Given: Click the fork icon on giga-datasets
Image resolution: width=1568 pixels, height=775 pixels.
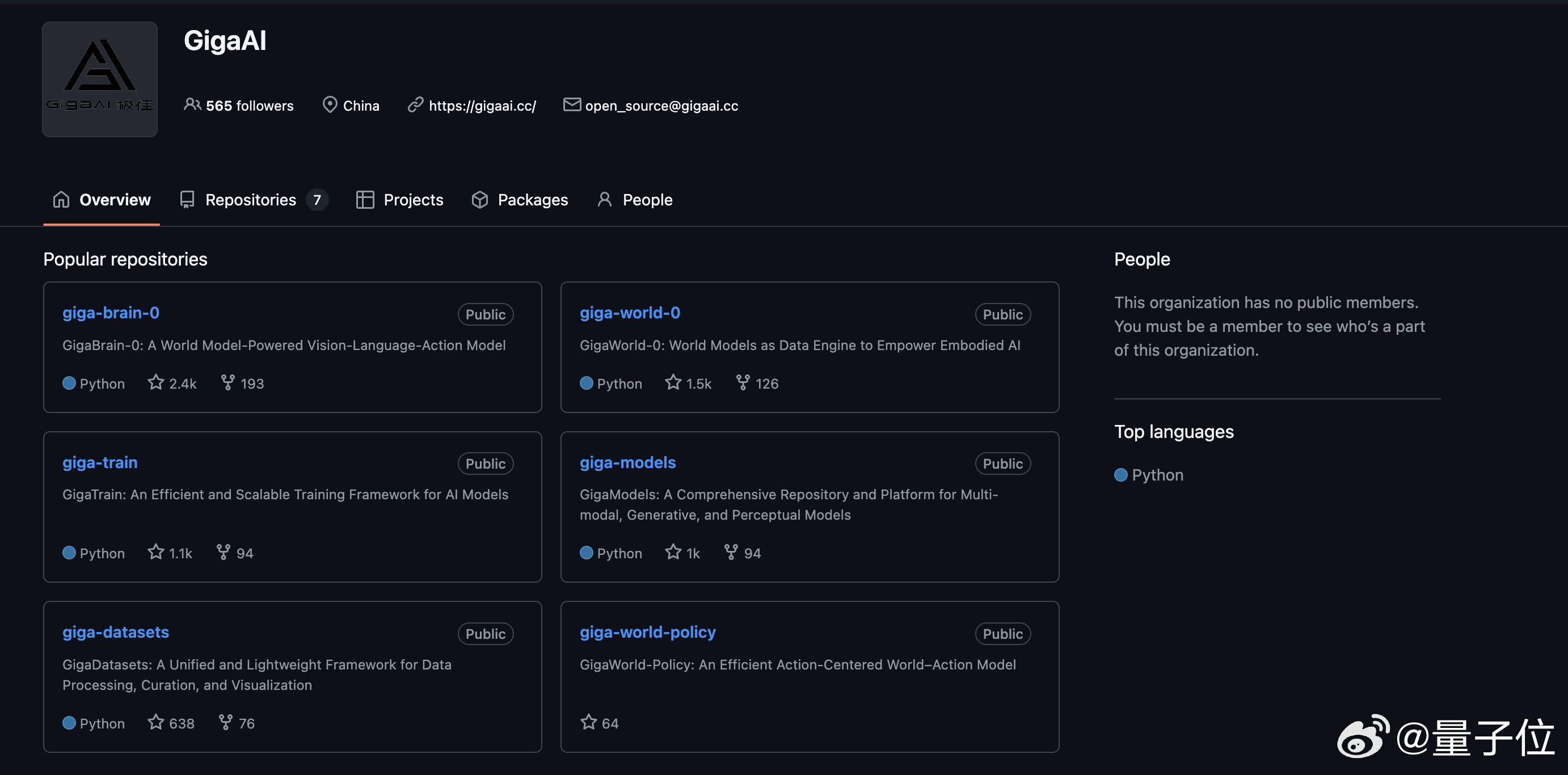Looking at the screenshot, I should pyautogui.click(x=225, y=722).
